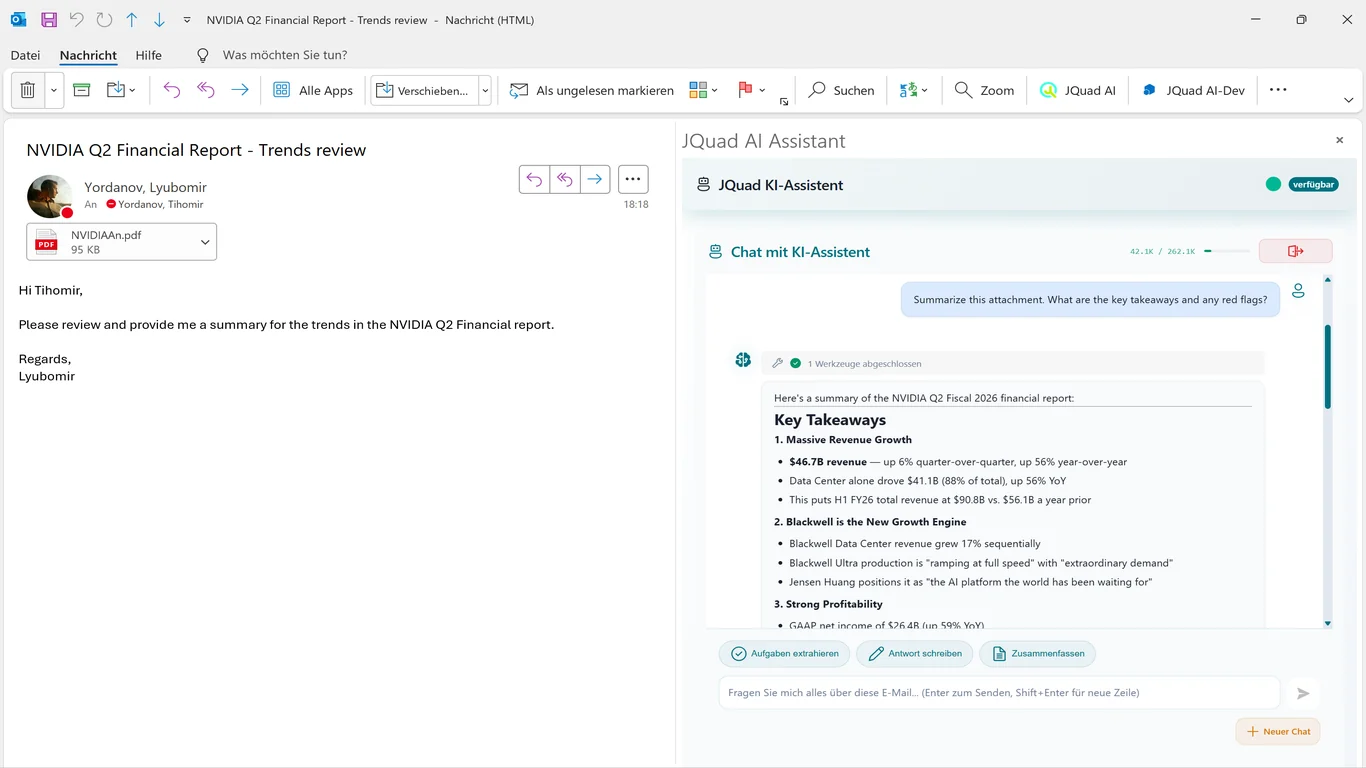This screenshot has width=1366, height=768.
Task: Click sender photo of Lyubomir Yordanov
Action: [x=50, y=196]
